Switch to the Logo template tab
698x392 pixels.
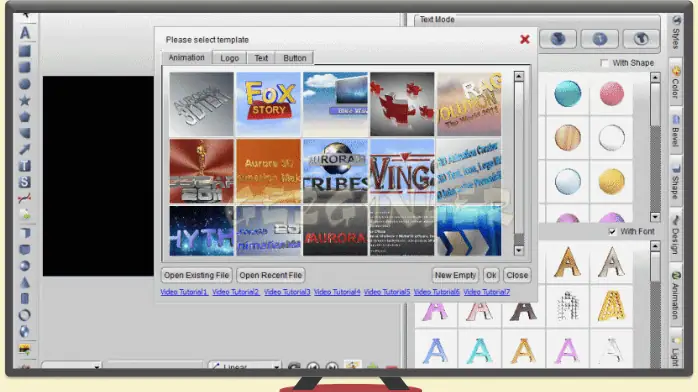tap(230, 58)
